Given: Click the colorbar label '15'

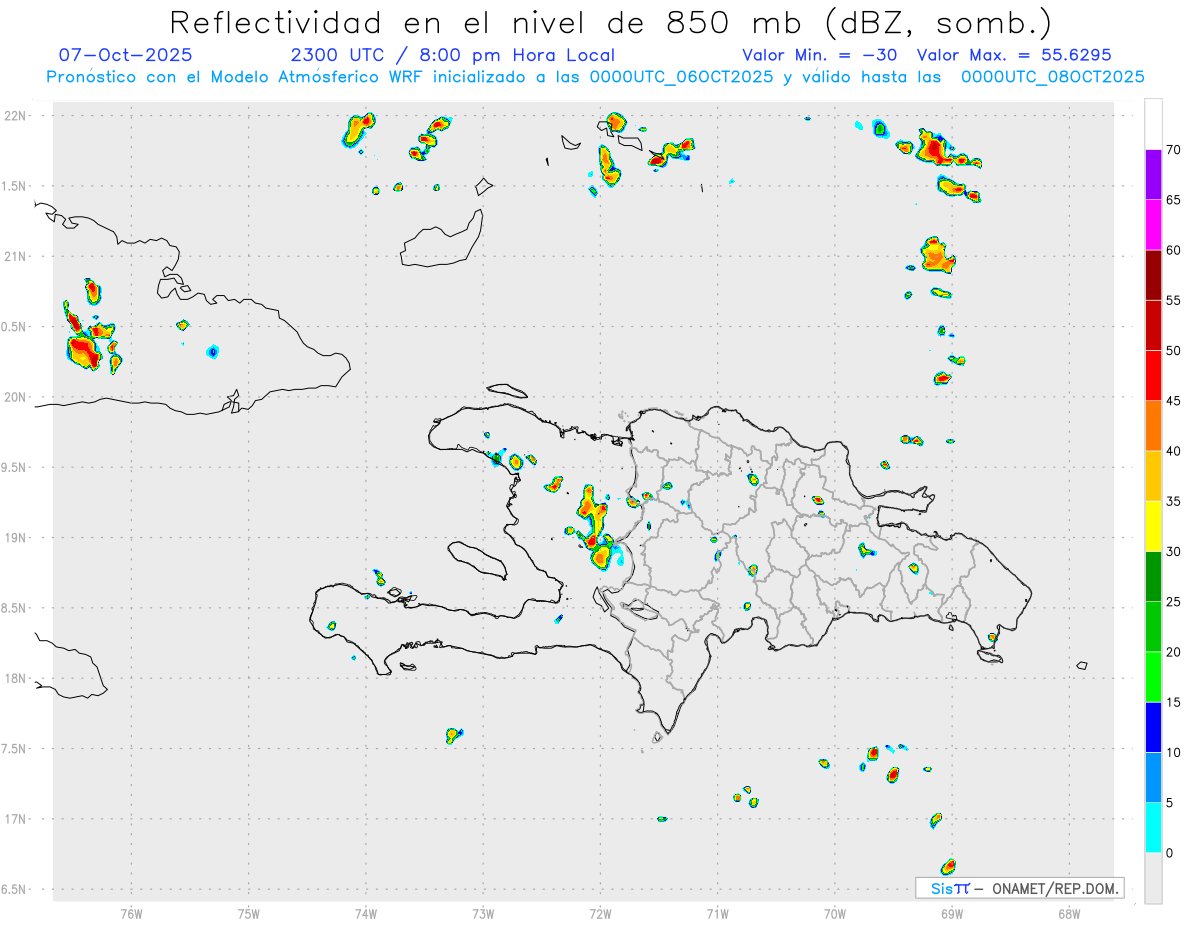Looking at the screenshot, I should coord(1174,702).
